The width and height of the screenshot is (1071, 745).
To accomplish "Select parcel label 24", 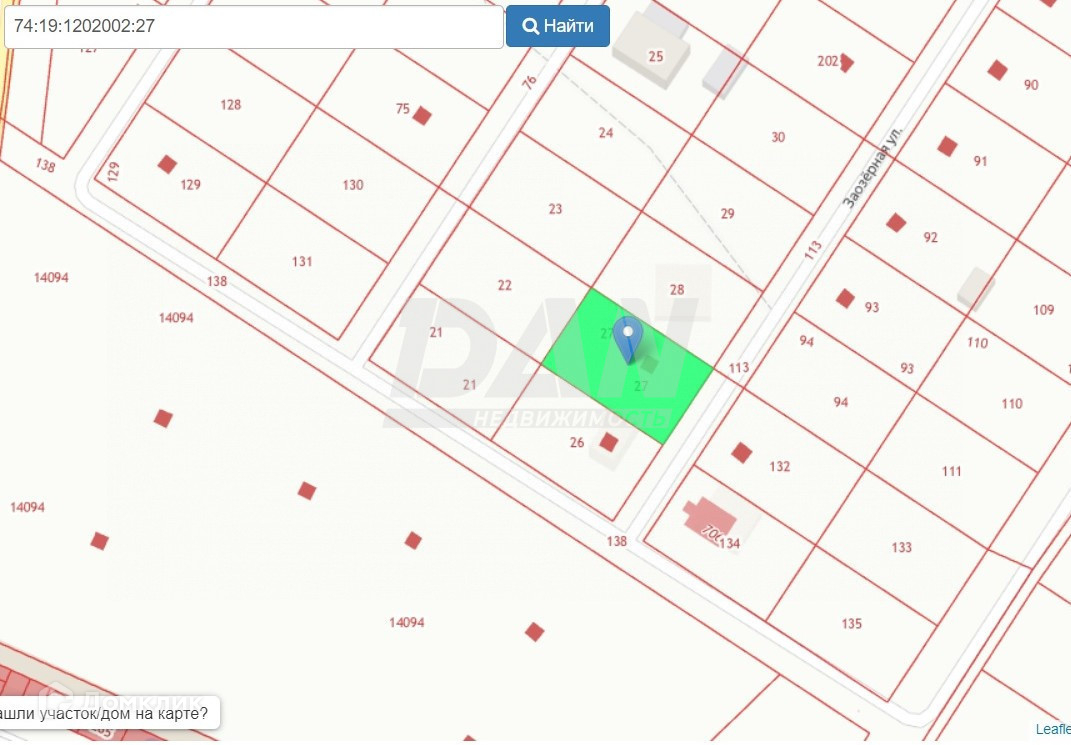I will tap(606, 132).
